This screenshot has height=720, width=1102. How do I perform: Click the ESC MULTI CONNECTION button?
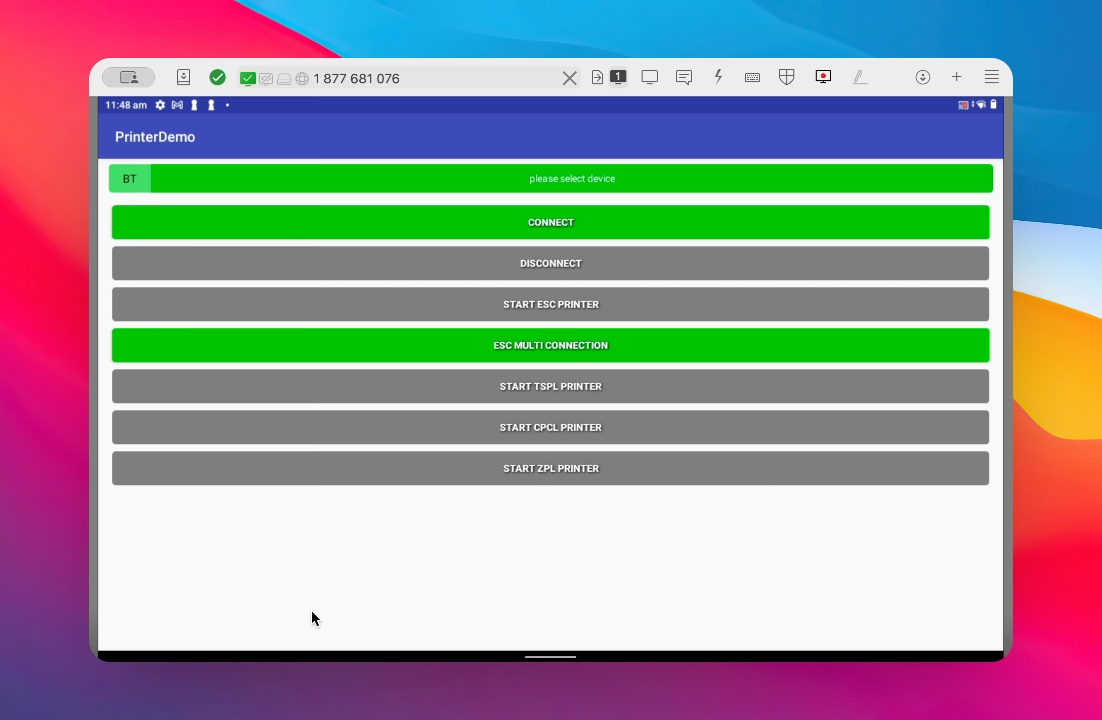pyautogui.click(x=550, y=345)
